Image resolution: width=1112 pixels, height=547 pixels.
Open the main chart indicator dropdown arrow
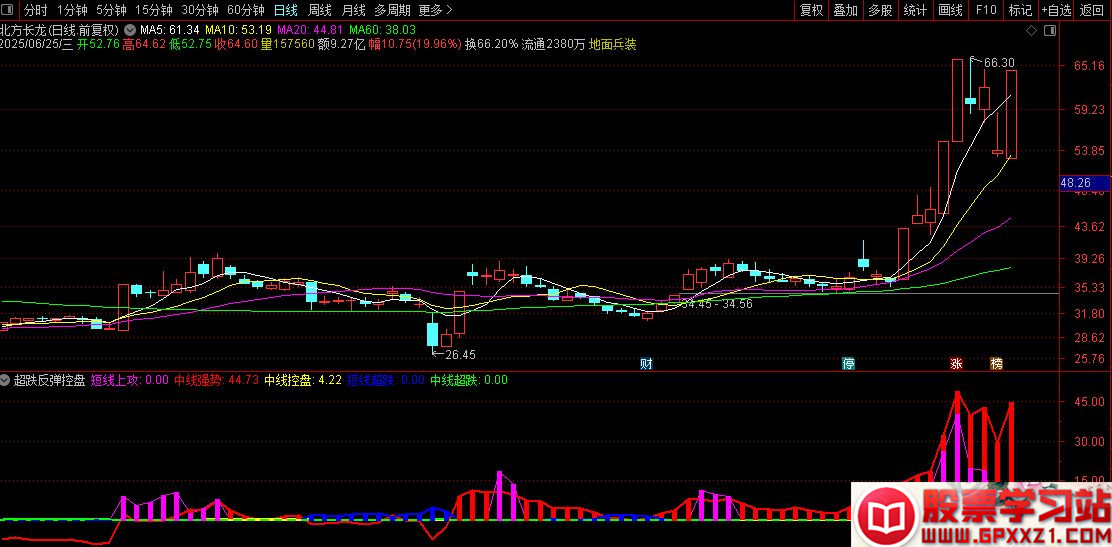pyautogui.click(x=129, y=30)
